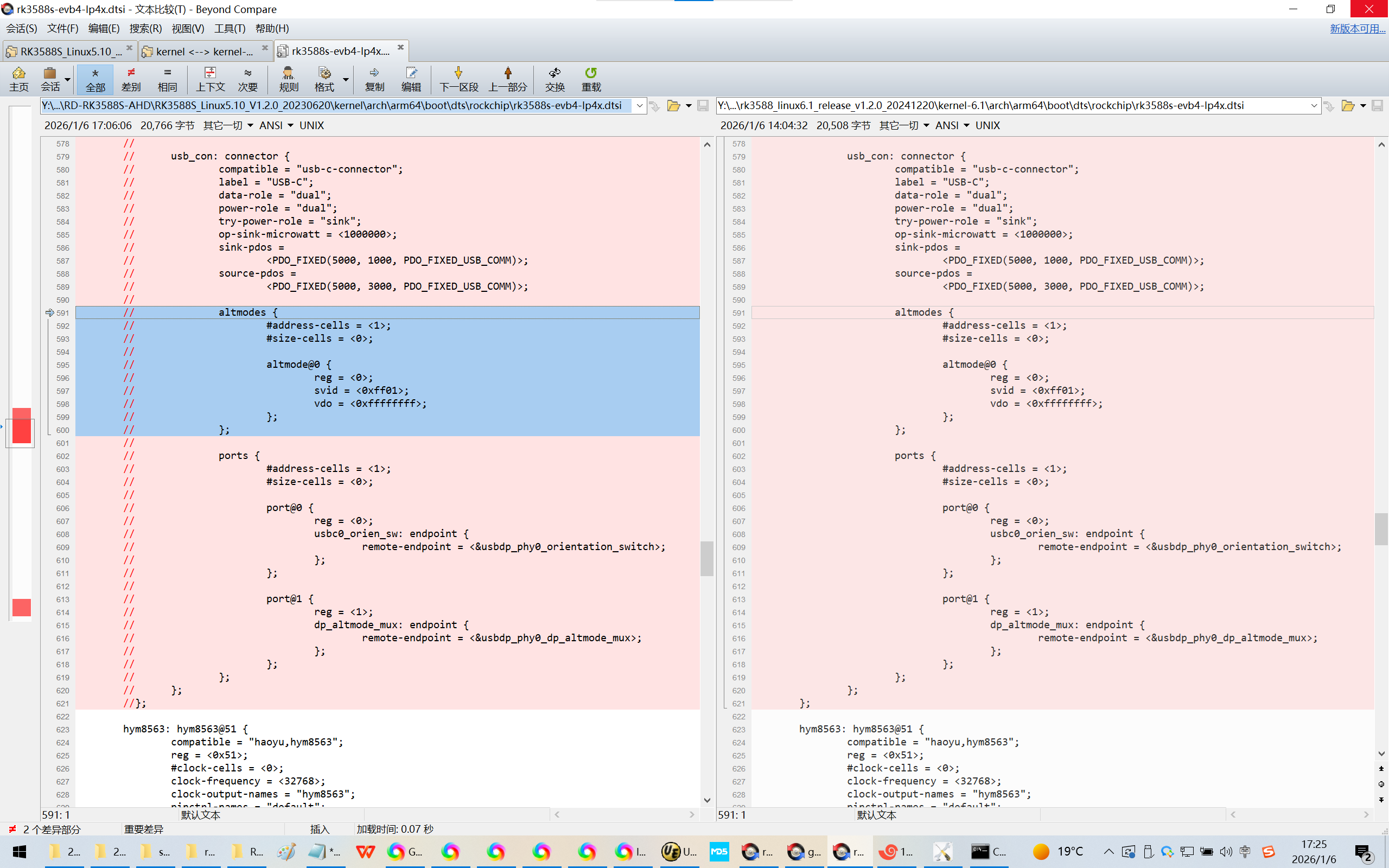
Task: Open the 会话(S) menu
Action: point(21,28)
